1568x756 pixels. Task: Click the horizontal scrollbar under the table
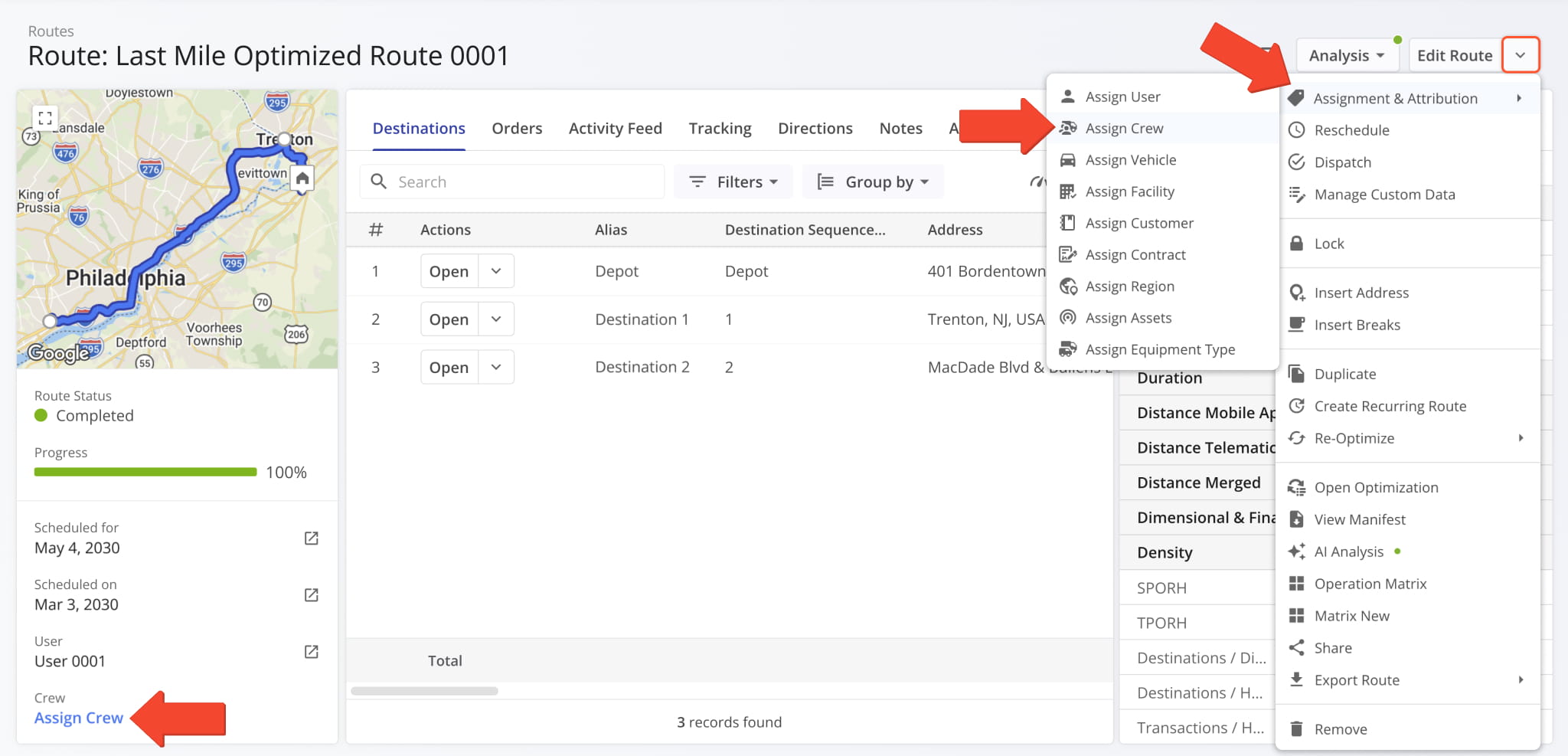[x=424, y=691]
